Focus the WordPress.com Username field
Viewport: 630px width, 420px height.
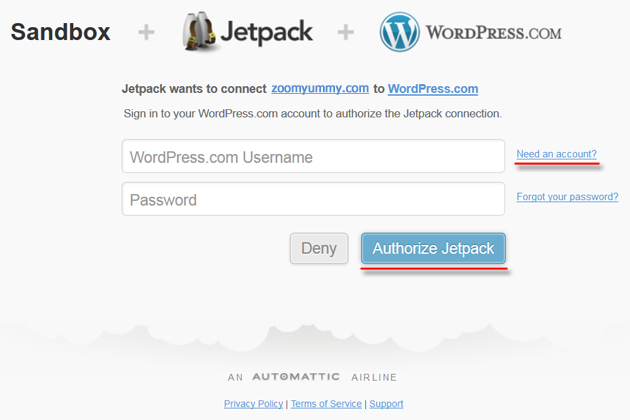point(313,156)
